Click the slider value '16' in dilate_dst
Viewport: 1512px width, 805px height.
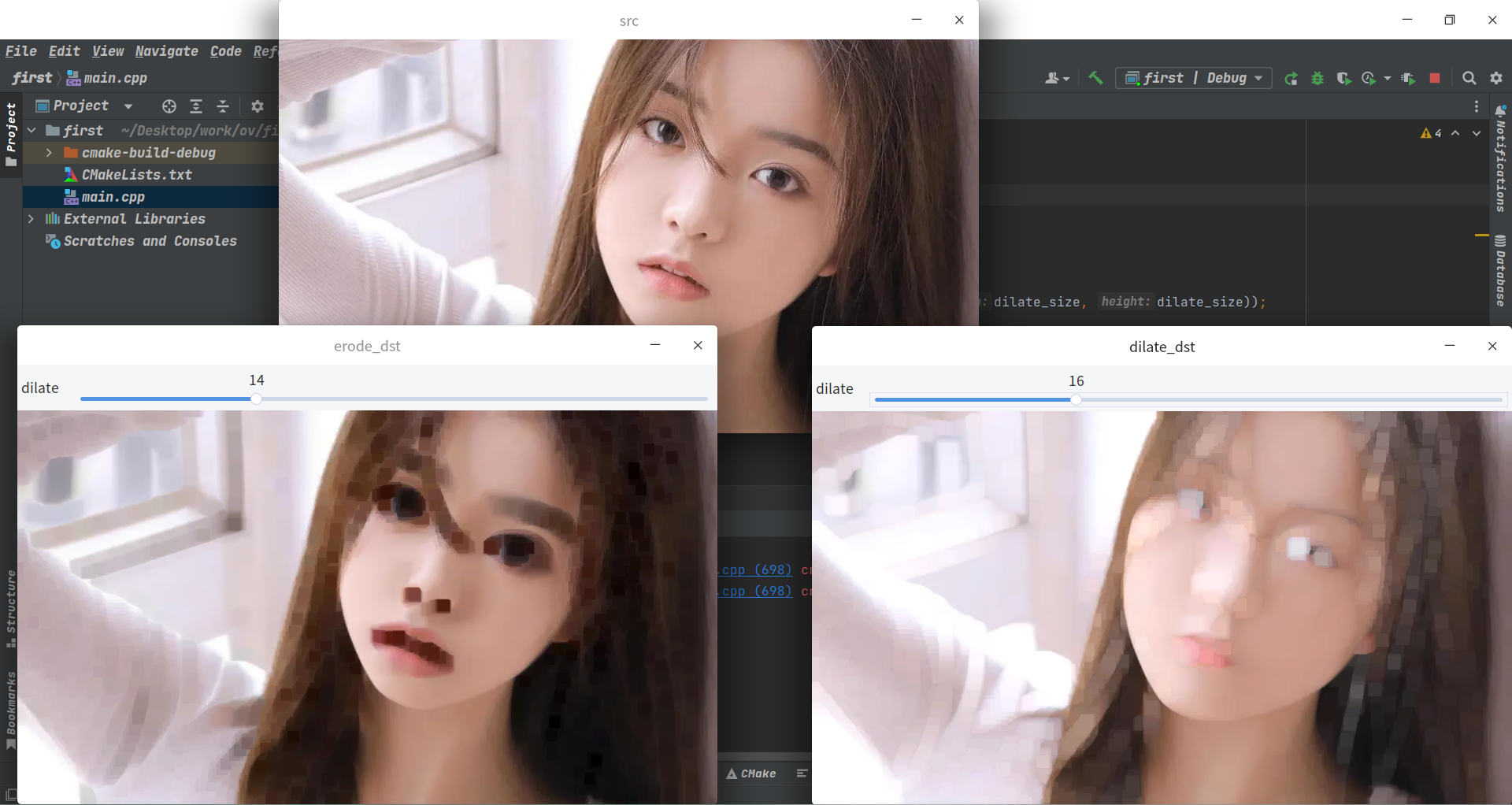1077,380
